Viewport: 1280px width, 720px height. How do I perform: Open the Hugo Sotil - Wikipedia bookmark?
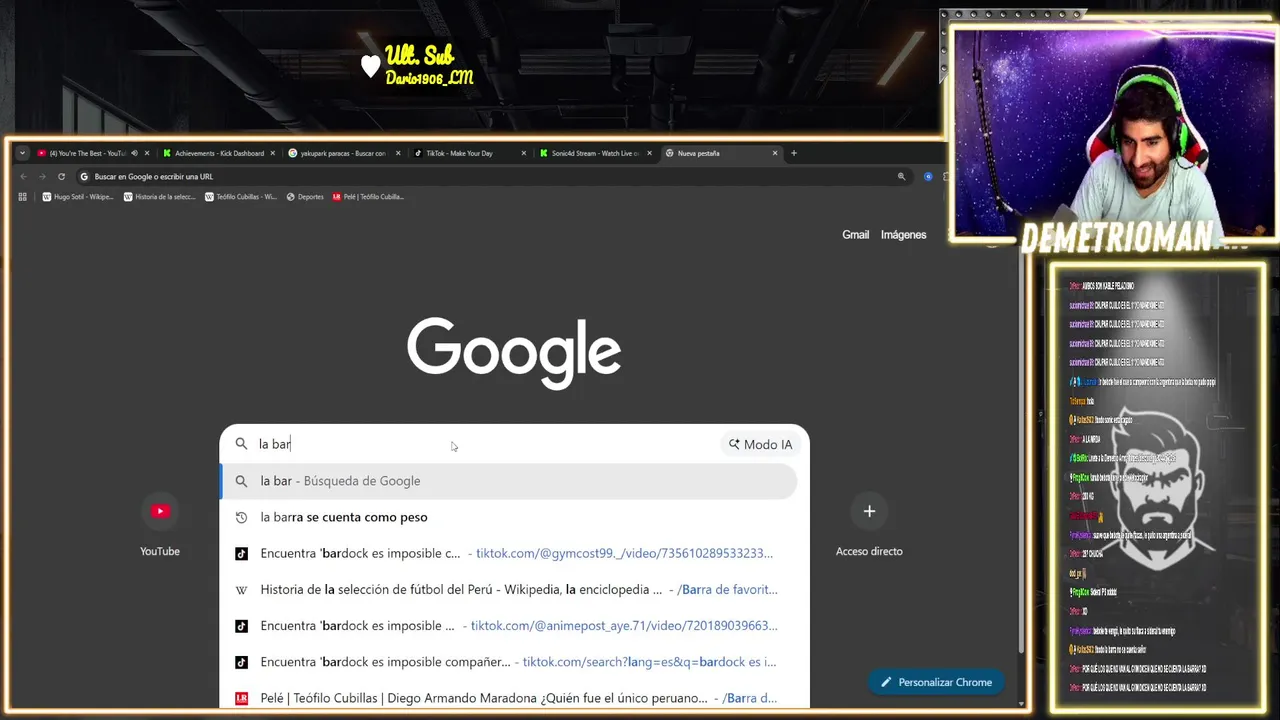[78, 196]
